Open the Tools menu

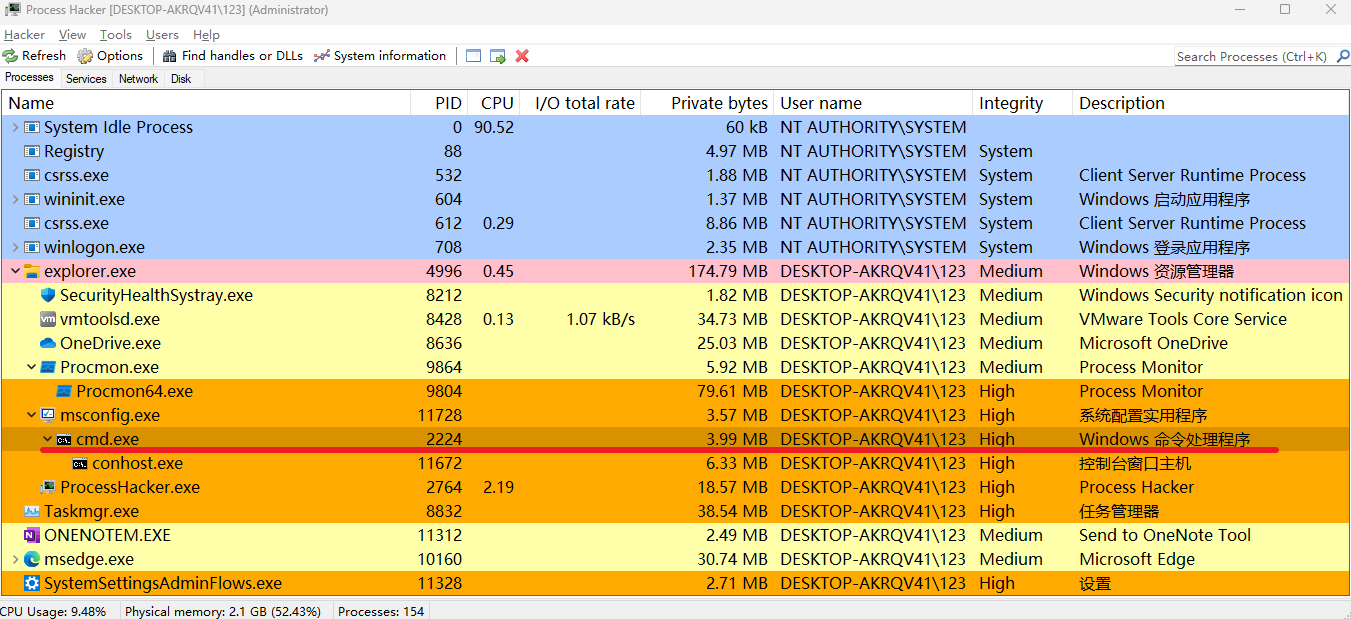(x=116, y=35)
